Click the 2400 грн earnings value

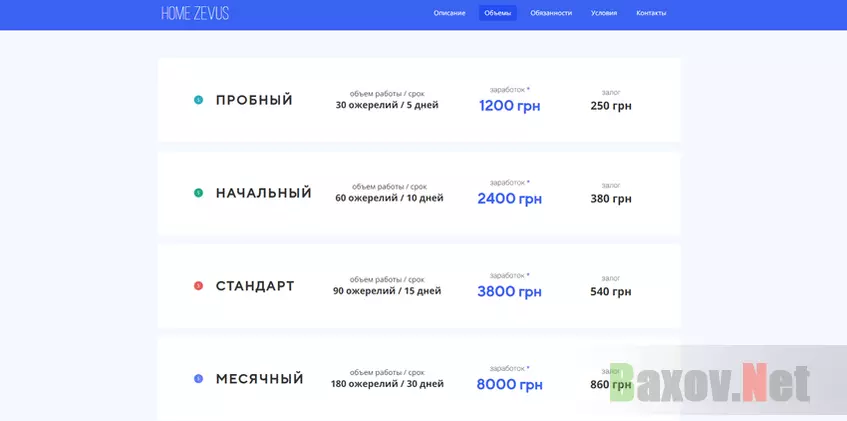(x=509, y=199)
